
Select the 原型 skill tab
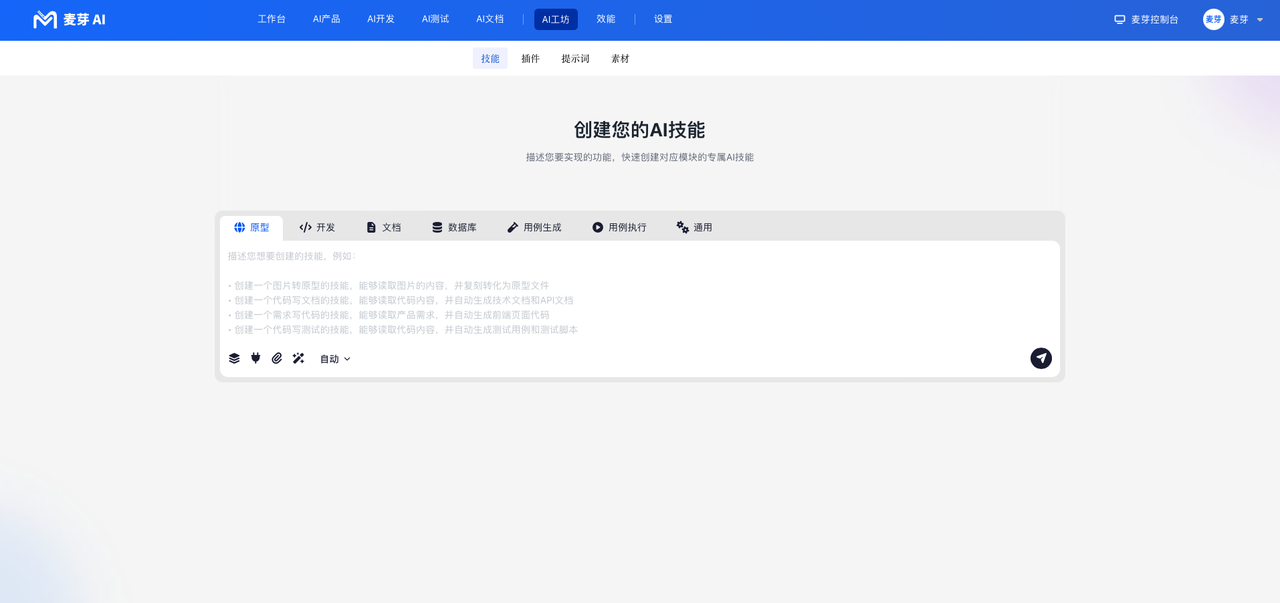coord(251,227)
